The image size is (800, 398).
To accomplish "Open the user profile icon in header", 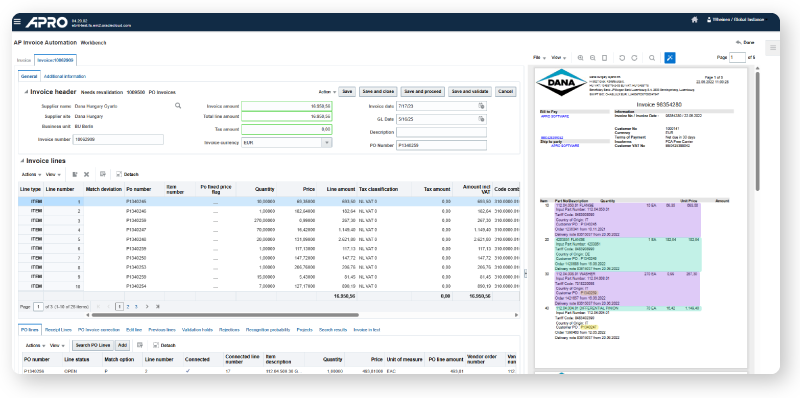I will tap(709, 19).
